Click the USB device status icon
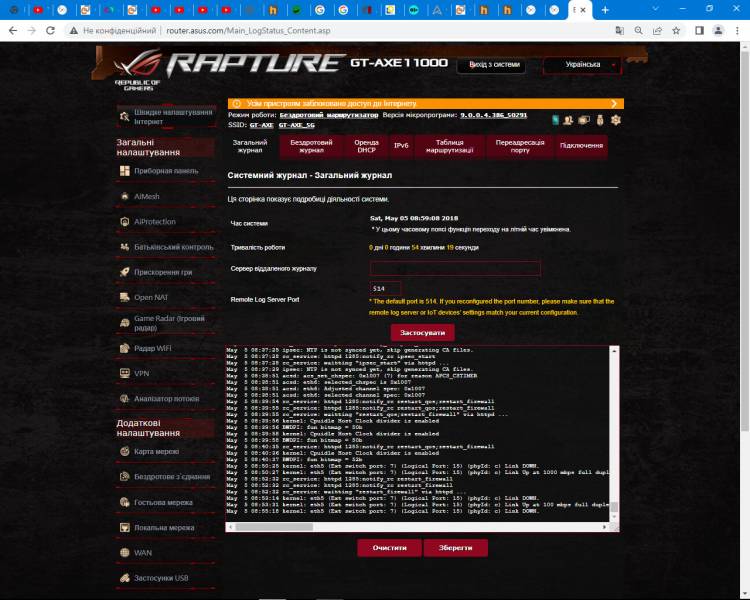This screenshot has width=750, height=600. (x=600, y=120)
